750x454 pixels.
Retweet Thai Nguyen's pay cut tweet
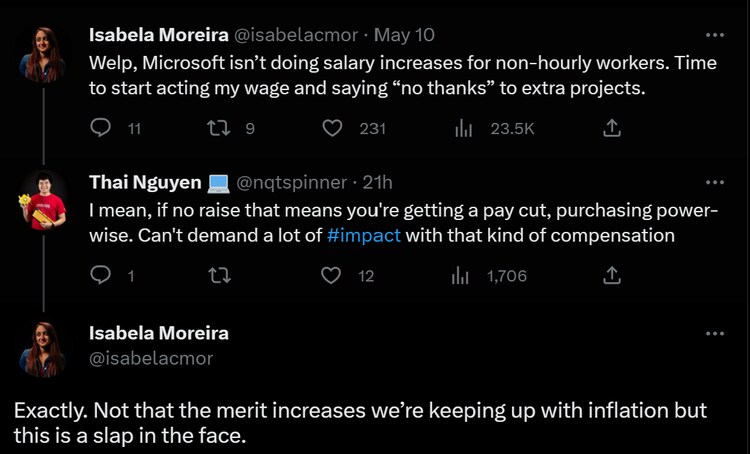pyautogui.click(x=216, y=275)
